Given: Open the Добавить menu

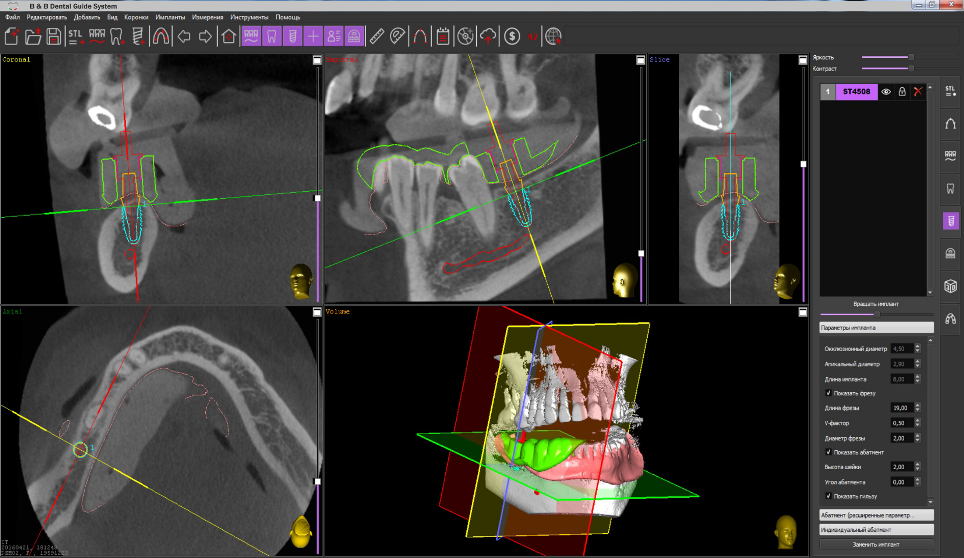Looking at the screenshot, I should point(87,17).
